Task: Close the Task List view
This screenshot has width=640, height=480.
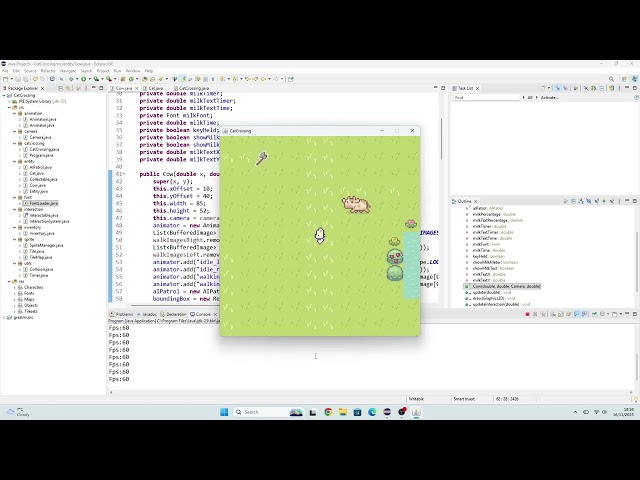Action: point(478,88)
